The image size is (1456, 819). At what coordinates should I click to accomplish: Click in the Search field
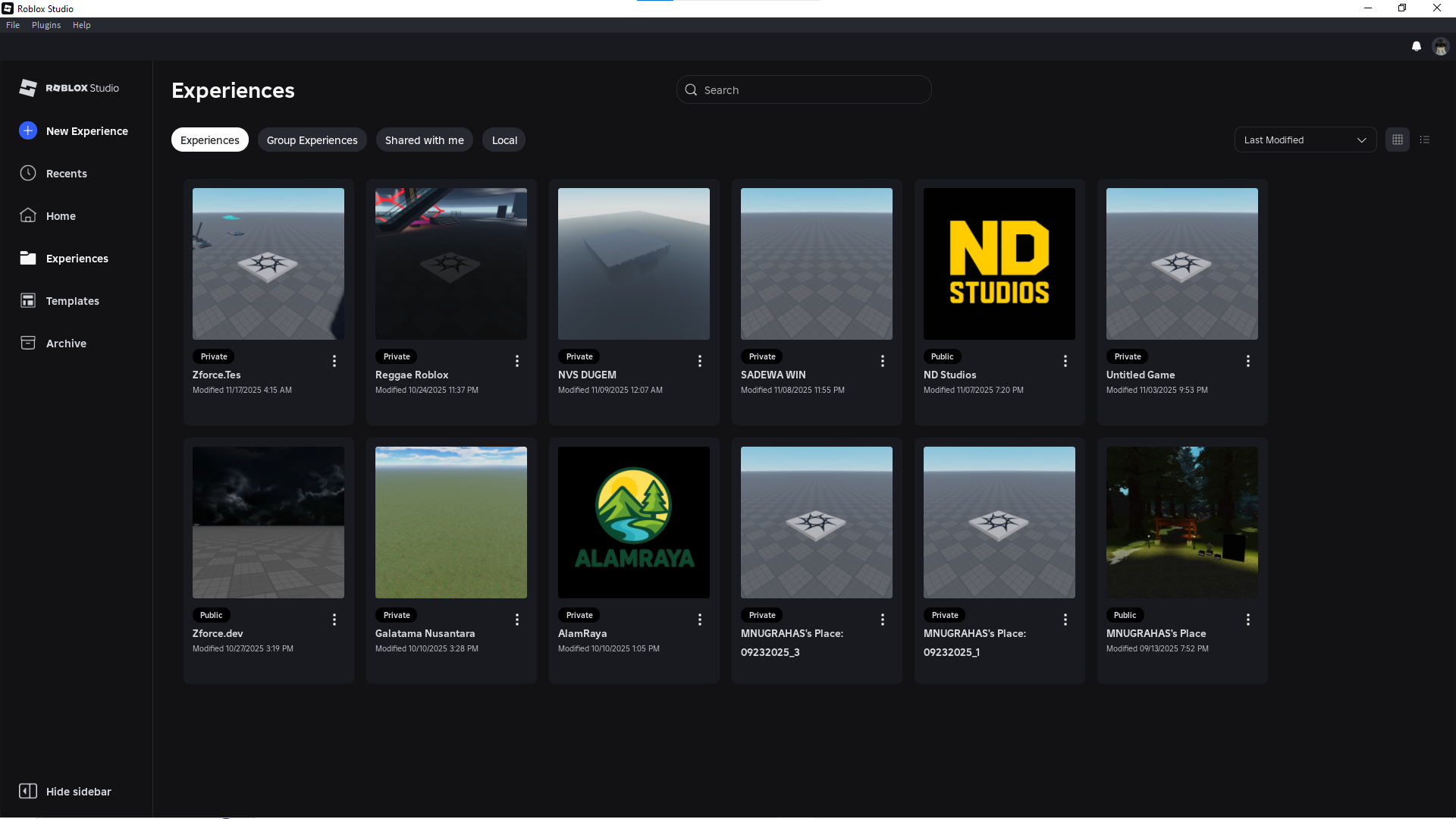(x=804, y=89)
